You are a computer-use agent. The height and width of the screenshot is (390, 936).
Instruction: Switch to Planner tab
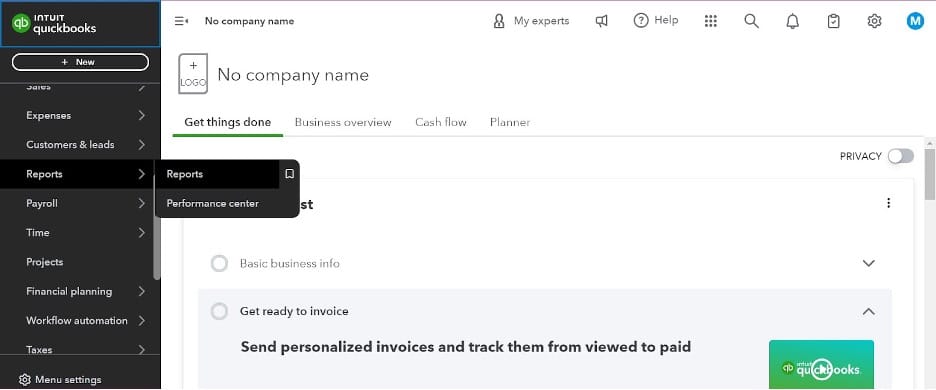[510, 122]
